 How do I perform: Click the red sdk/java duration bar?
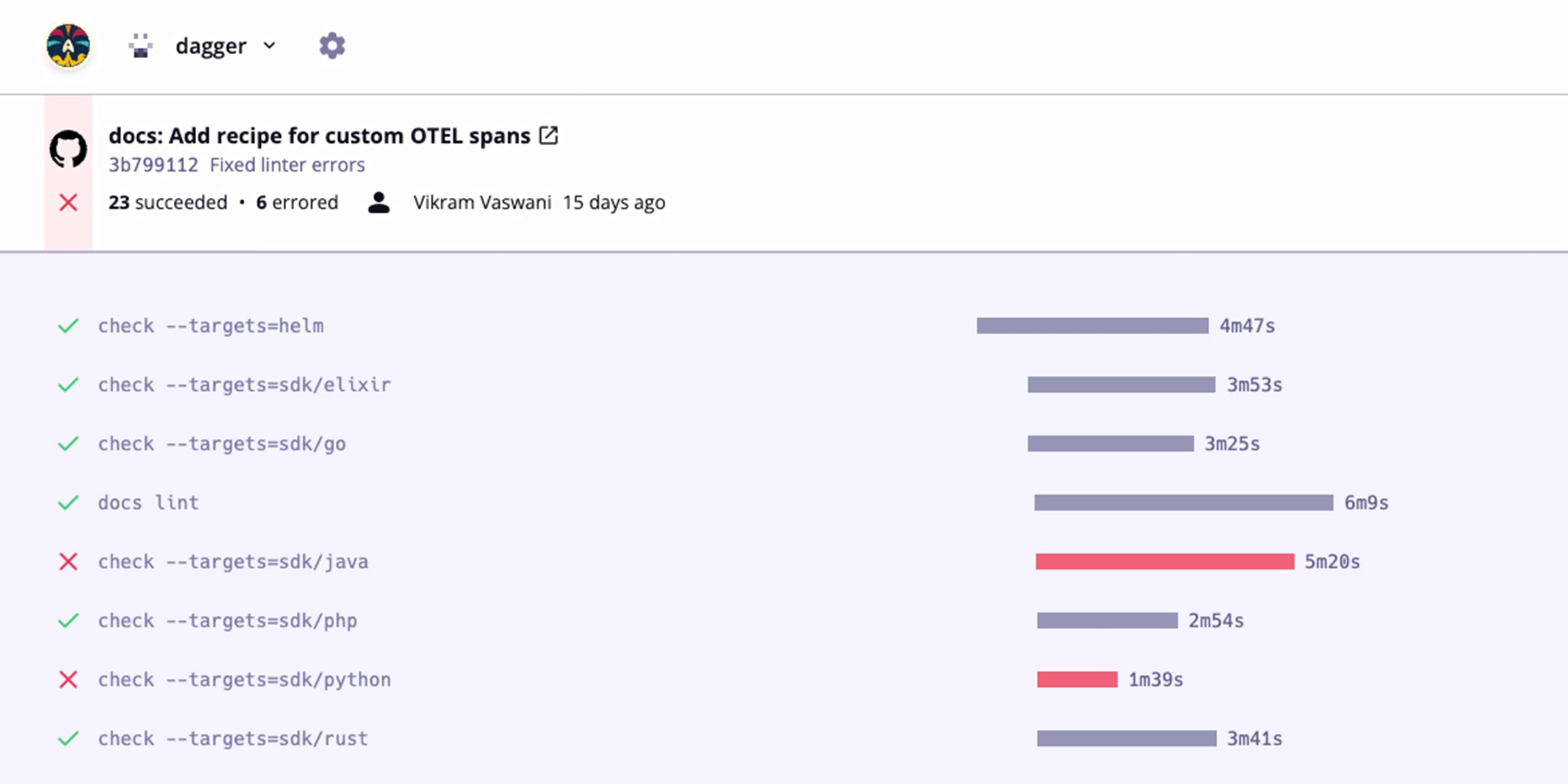coord(1164,562)
